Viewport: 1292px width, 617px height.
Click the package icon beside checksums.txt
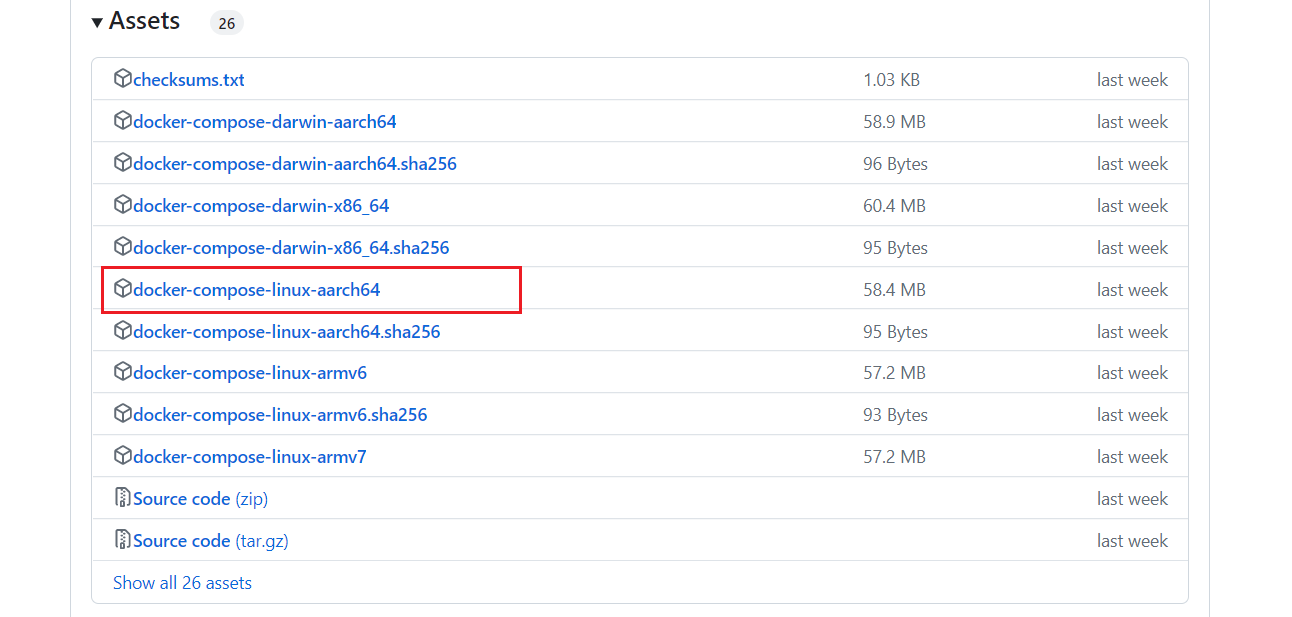pyautogui.click(x=122, y=79)
